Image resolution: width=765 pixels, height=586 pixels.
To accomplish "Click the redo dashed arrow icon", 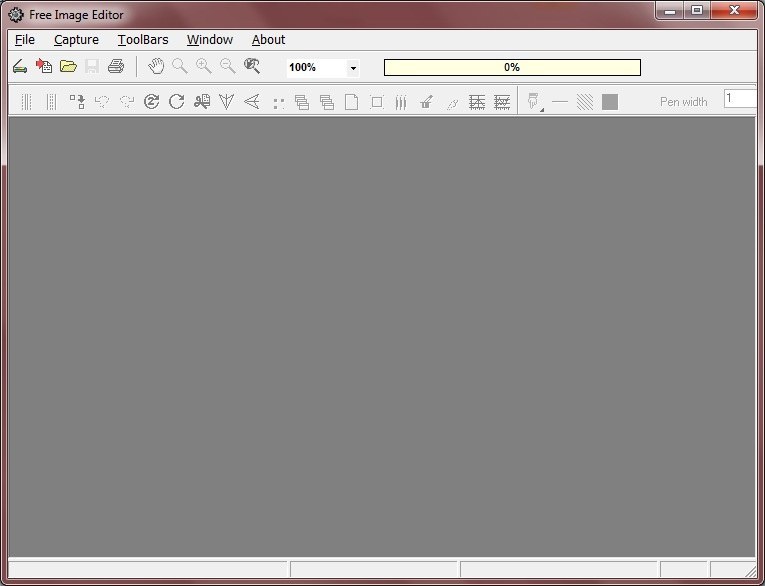I will [127, 101].
